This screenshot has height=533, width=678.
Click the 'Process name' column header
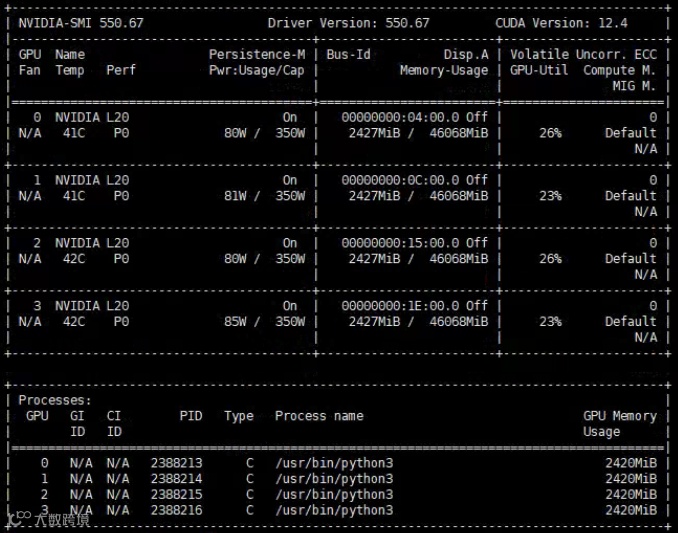pyautogui.click(x=319, y=416)
